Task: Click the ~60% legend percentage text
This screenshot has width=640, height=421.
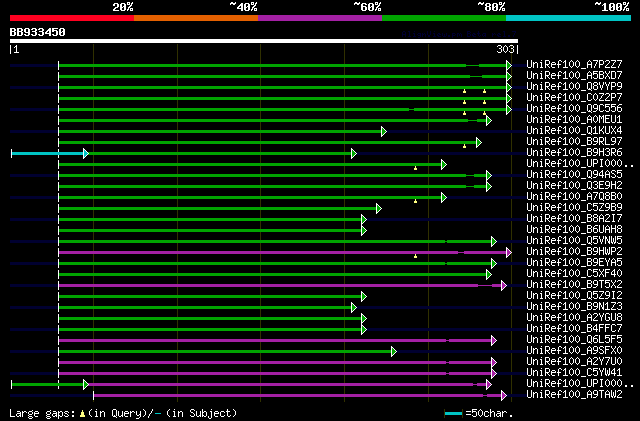Action: 367,7
